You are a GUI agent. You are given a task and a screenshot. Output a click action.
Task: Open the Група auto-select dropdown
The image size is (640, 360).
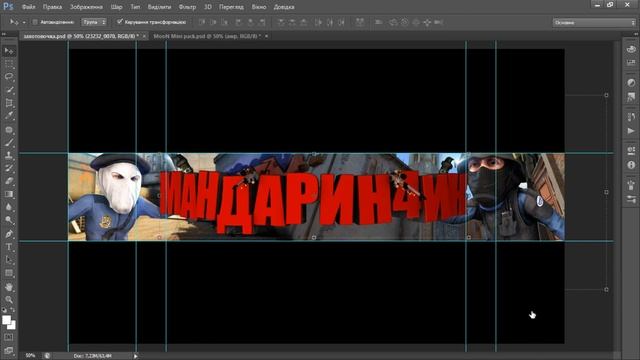(x=94, y=22)
